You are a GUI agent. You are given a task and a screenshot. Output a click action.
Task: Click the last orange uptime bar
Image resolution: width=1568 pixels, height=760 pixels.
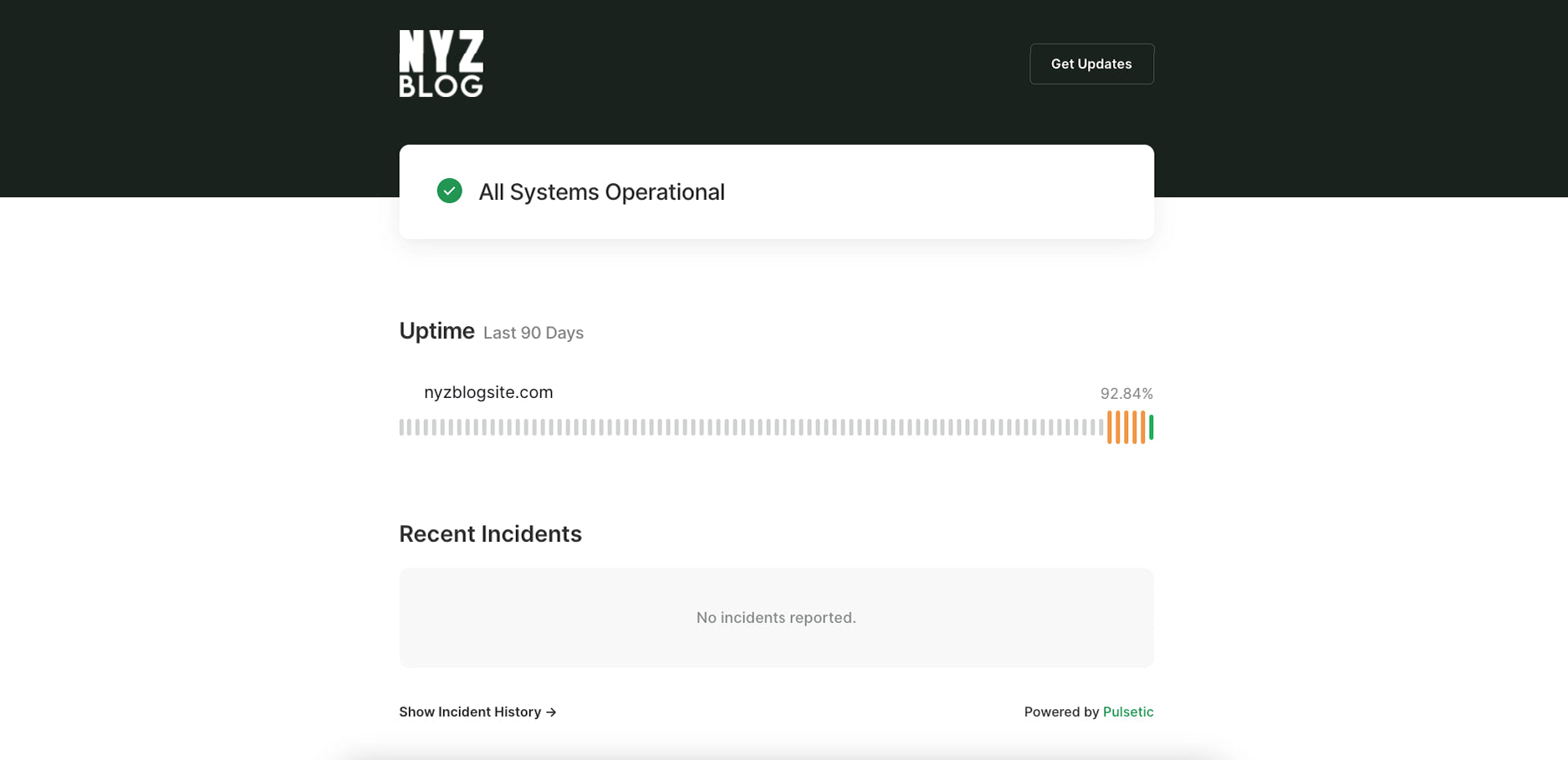(x=1143, y=427)
